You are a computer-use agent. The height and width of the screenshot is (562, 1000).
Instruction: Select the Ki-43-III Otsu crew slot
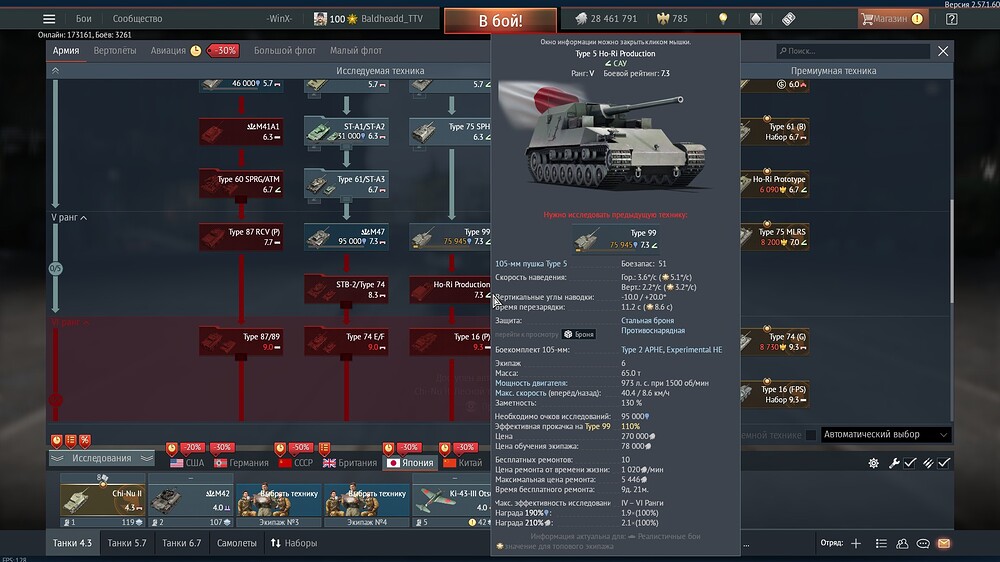click(x=452, y=499)
